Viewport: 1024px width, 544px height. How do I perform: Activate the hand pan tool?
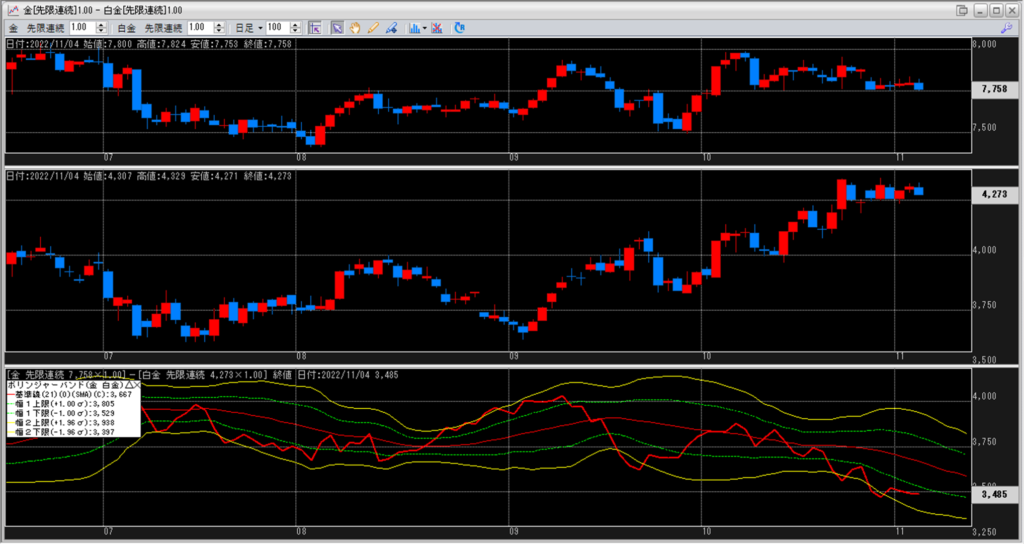click(355, 27)
